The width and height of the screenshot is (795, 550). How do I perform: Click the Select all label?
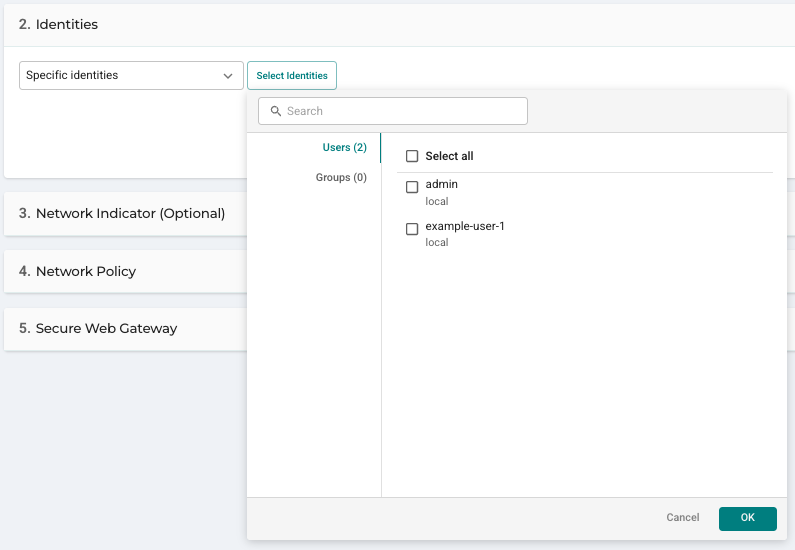pyautogui.click(x=449, y=156)
